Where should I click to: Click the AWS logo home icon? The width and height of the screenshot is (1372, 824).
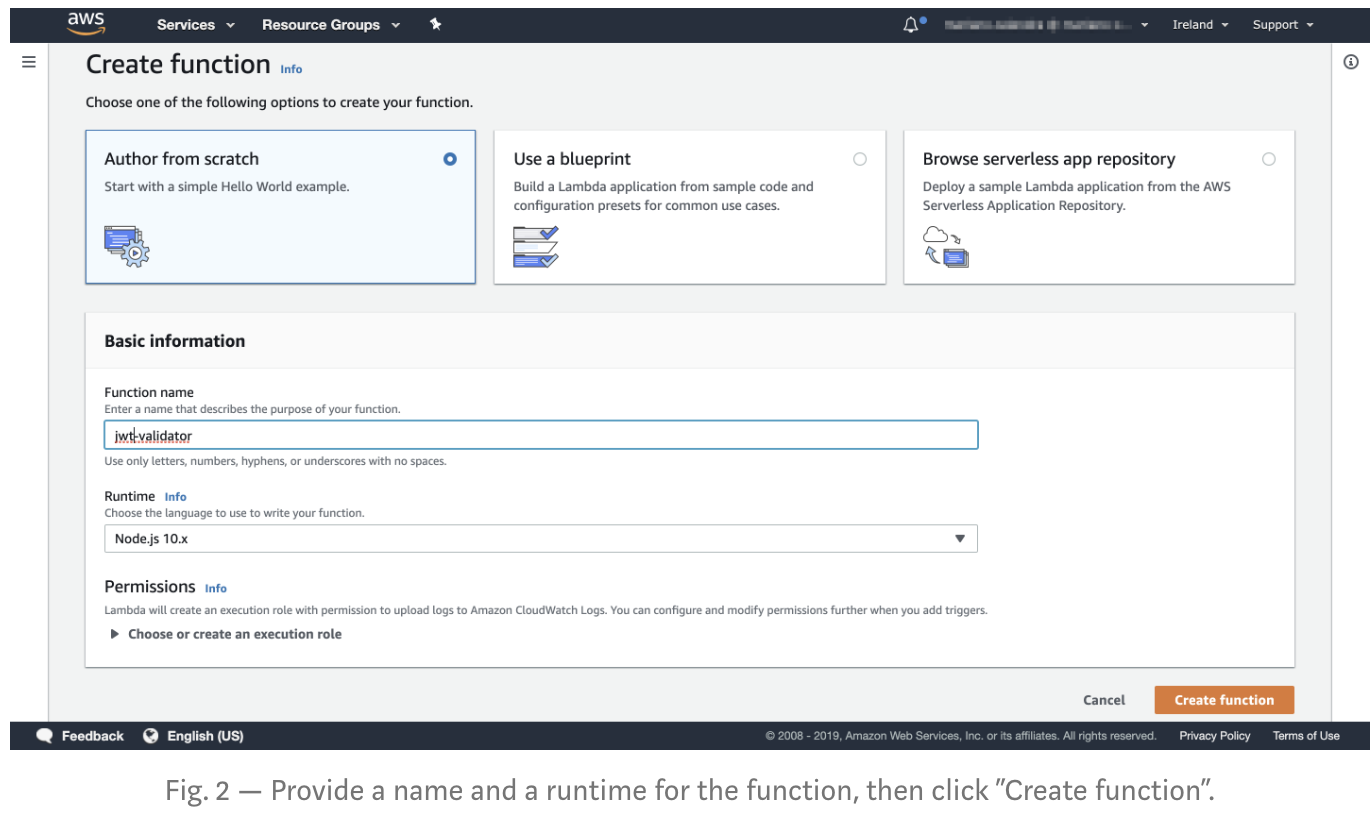(87, 24)
